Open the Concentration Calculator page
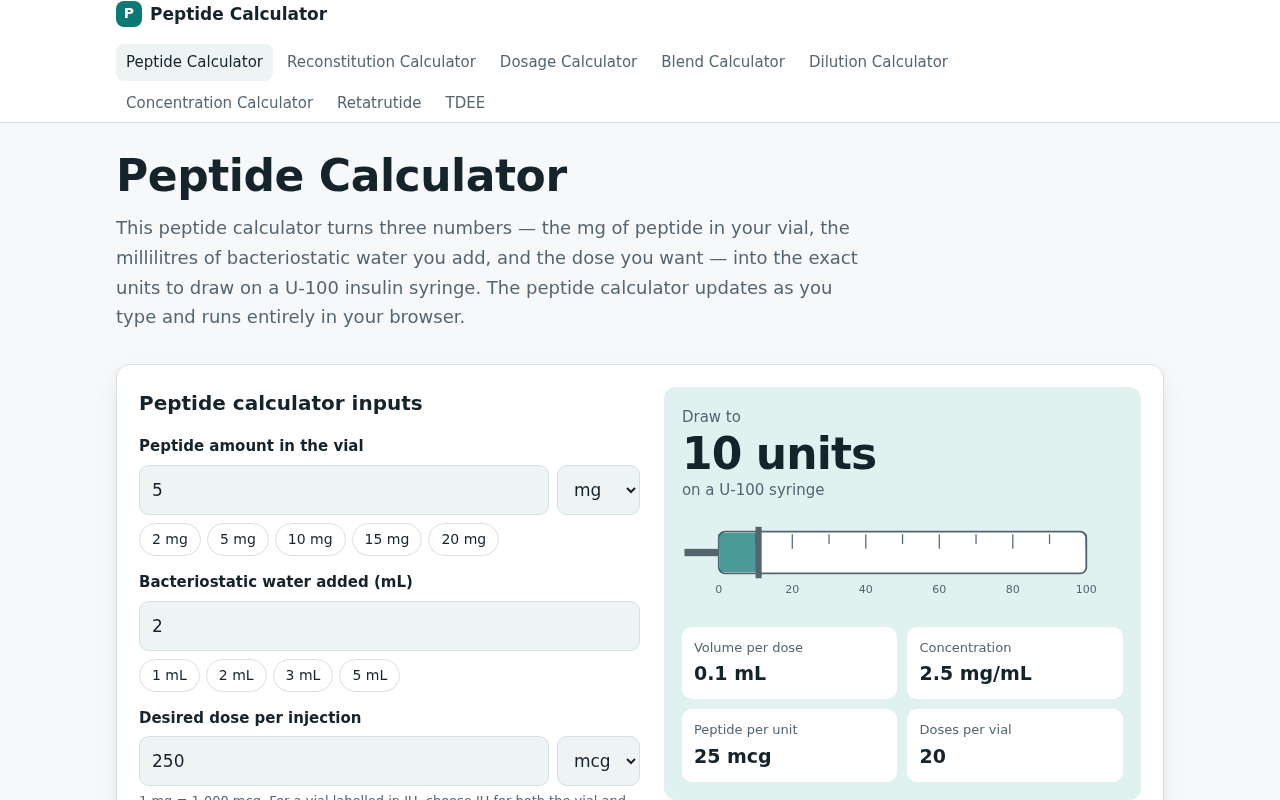The width and height of the screenshot is (1280, 800). 219,103
